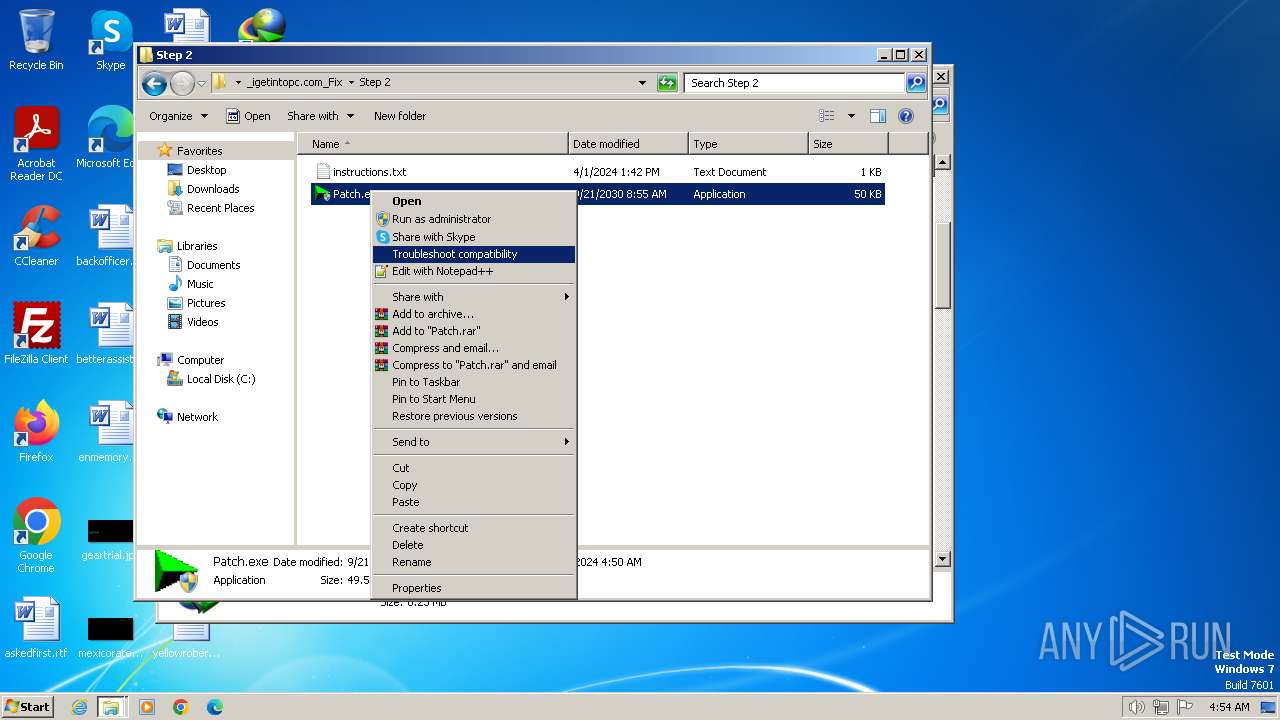Sort by Type column header
Screen dimensions: 1280x720
748,144
